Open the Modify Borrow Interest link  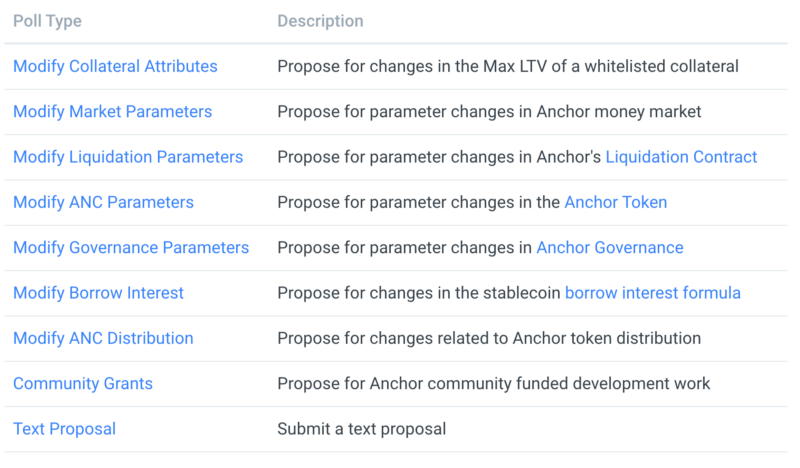(x=98, y=293)
